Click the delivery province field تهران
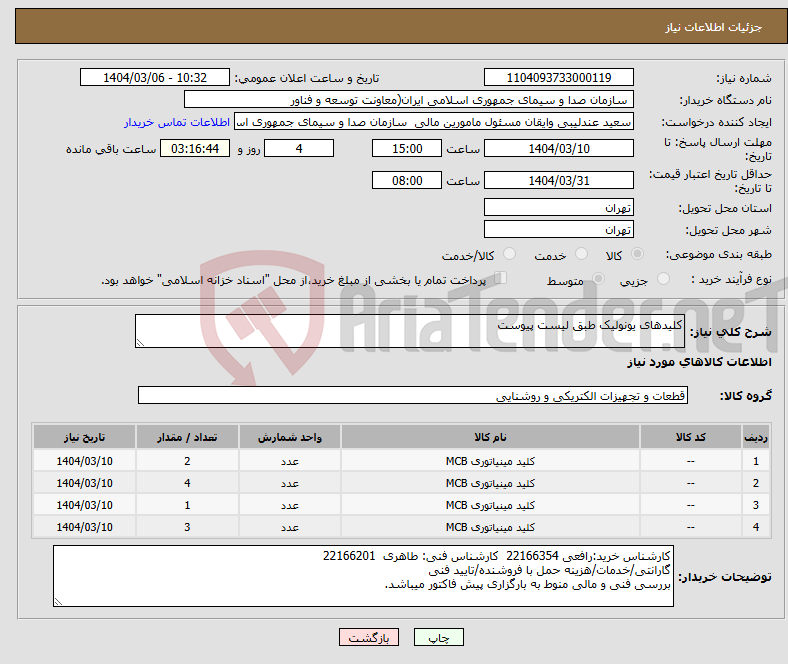The width and height of the screenshot is (788, 664). 558,208
